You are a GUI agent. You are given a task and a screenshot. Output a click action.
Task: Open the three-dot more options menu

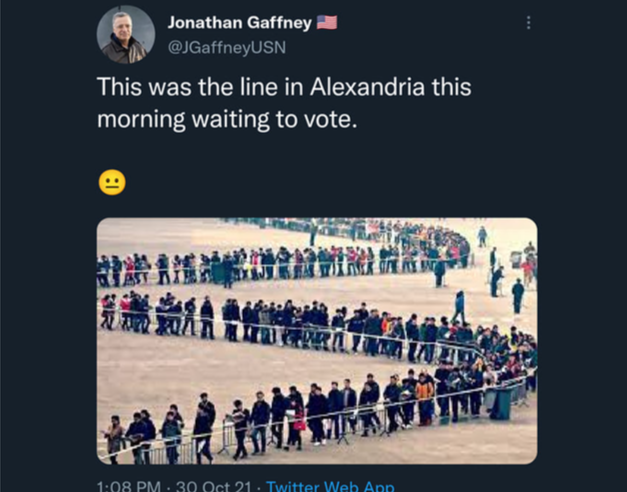tap(529, 23)
